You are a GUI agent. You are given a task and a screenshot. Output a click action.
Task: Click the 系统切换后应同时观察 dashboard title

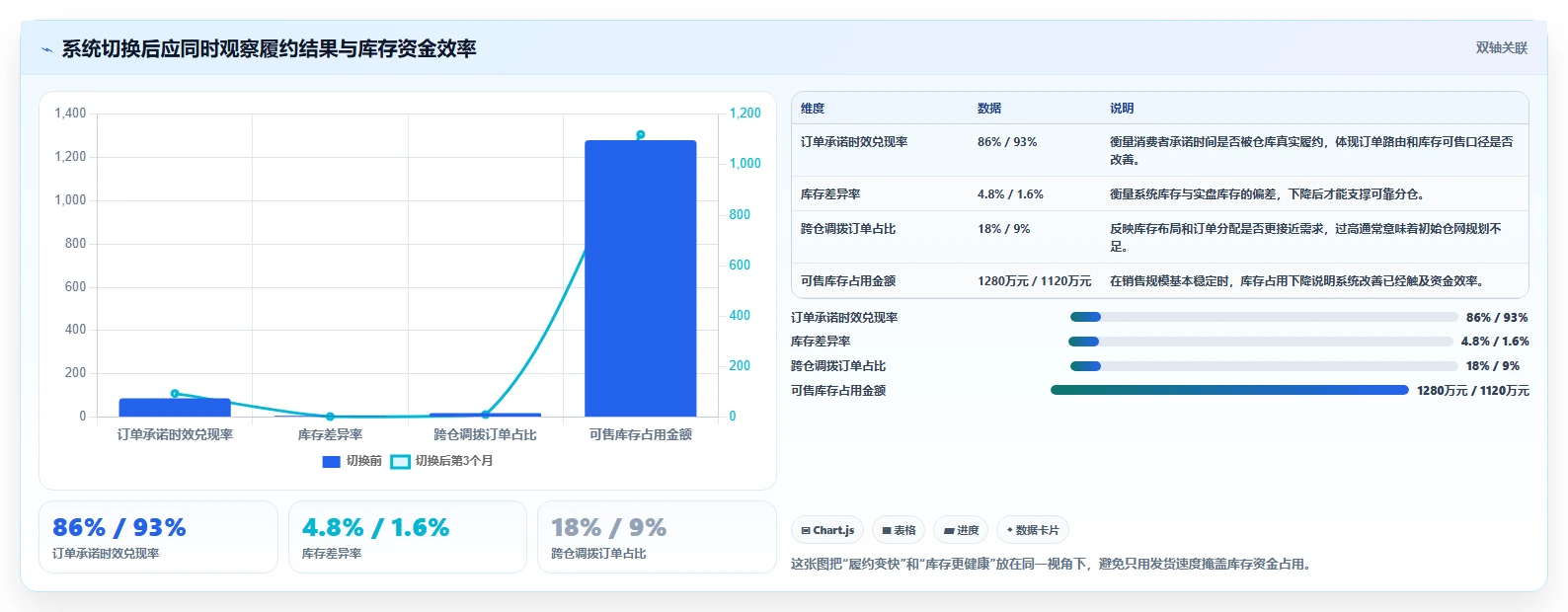pyautogui.click(x=269, y=48)
